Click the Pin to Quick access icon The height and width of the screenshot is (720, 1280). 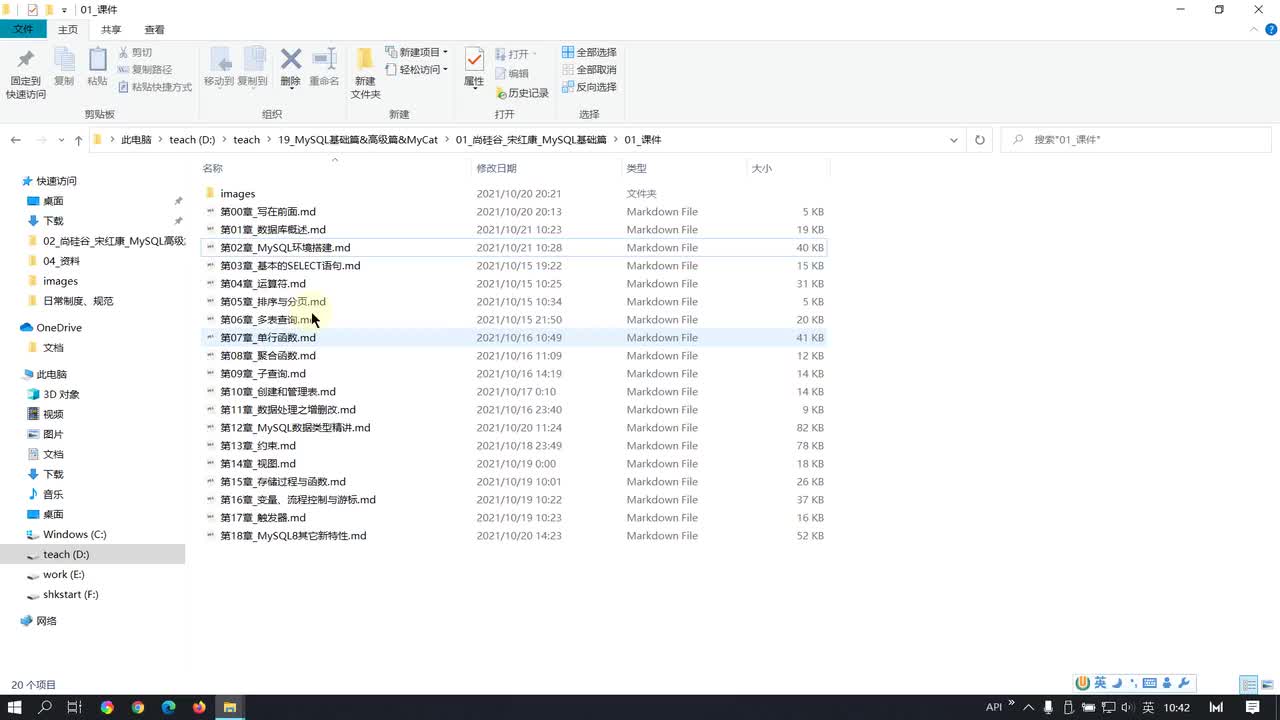pyautogui.click(x=26, y=73)
